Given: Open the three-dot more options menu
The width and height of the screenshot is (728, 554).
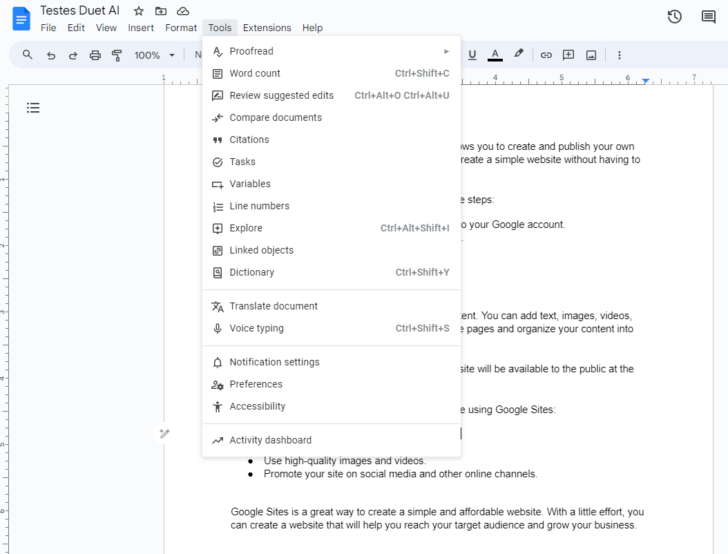Looking at the screenshot, I should point(619,55).
